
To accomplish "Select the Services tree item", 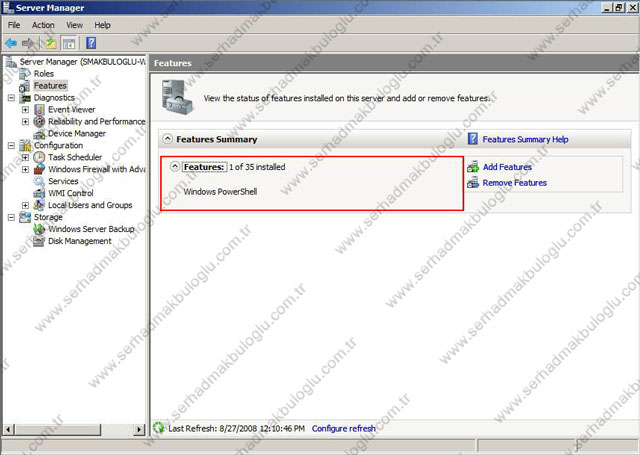I will (x=63, y=181).
